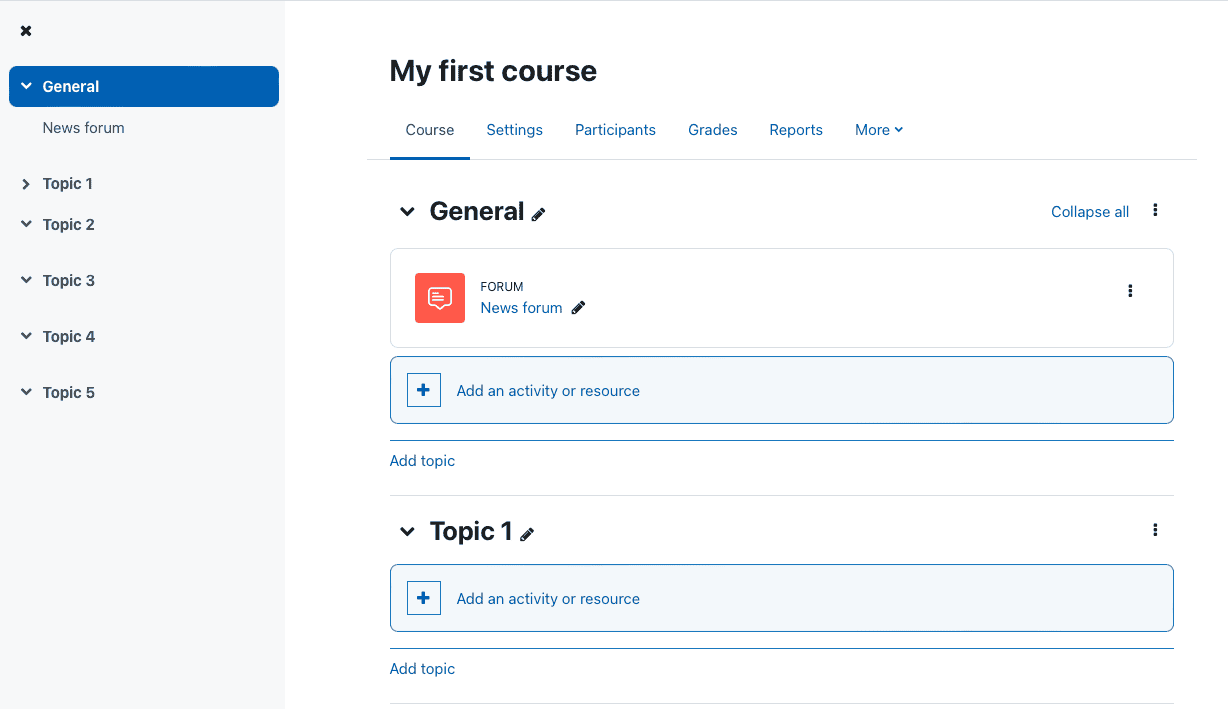Go to the Participants tab

click(x=616, y=130)
